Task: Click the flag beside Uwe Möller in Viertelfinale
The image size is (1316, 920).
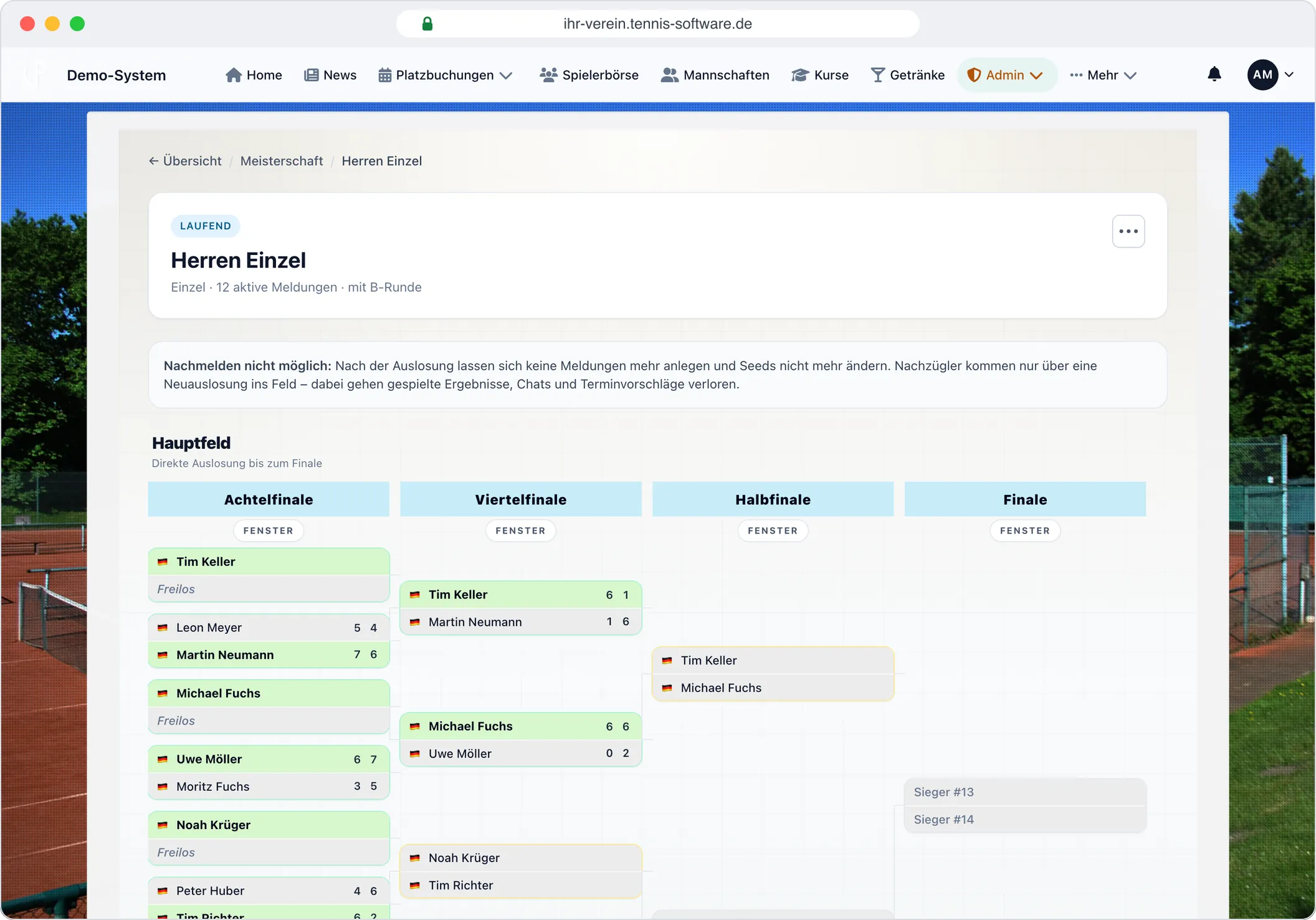Action: [x=415, y=754]
